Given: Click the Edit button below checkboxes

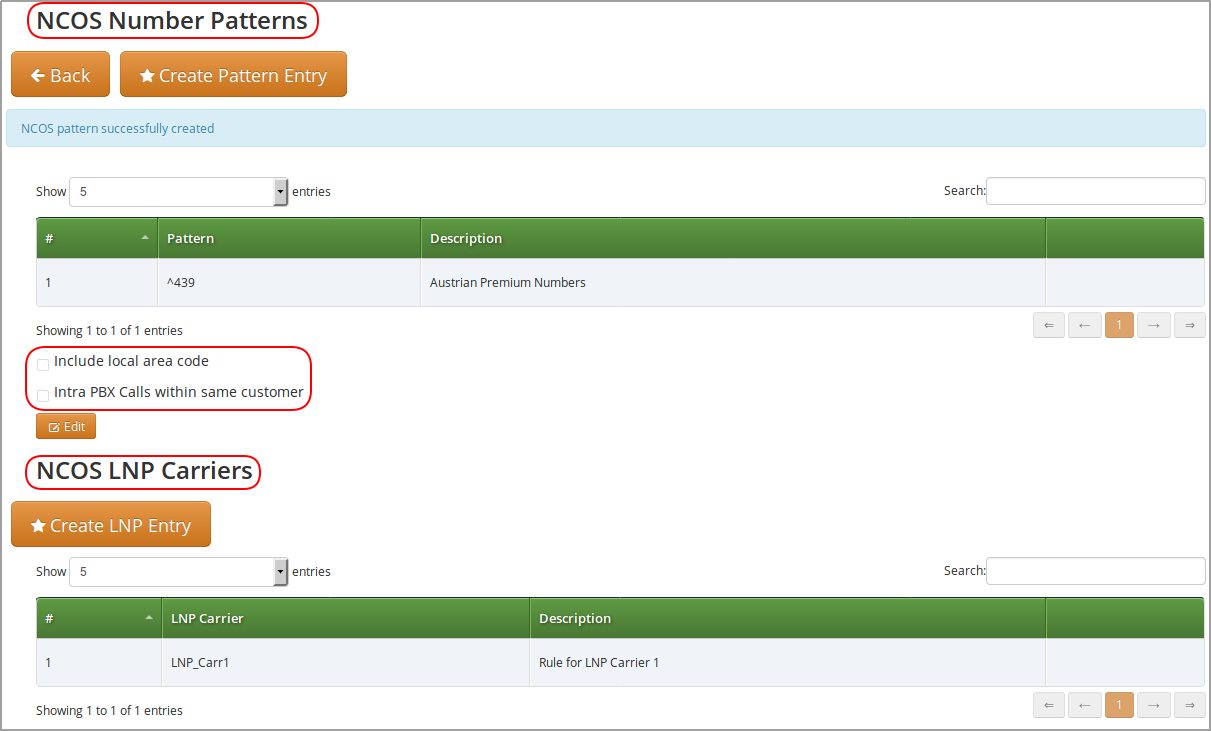Looking at the screenshot, I should pyautogui.click(x=66, y=426).
